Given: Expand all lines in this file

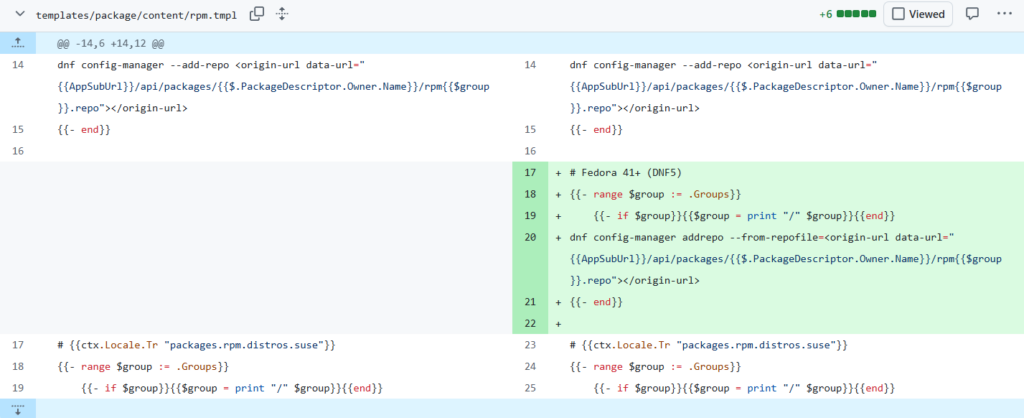Looking at the screenshot, I should click(x=282, y=14).
